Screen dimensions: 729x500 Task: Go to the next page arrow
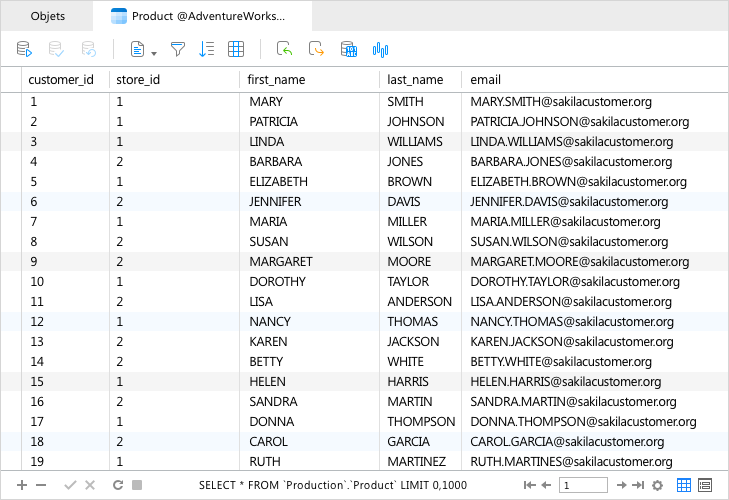622,485
